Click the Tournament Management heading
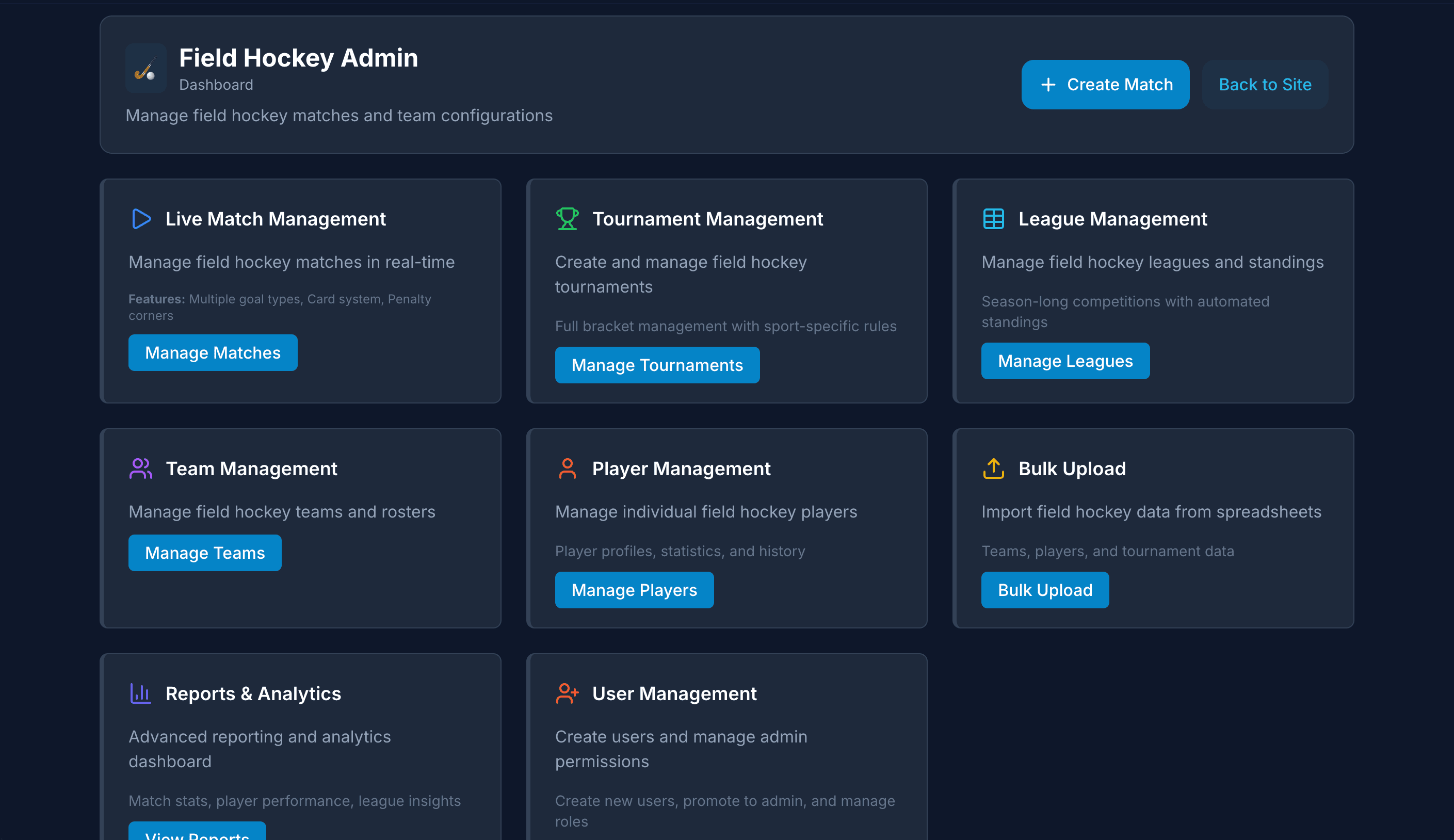 (707, 219)
